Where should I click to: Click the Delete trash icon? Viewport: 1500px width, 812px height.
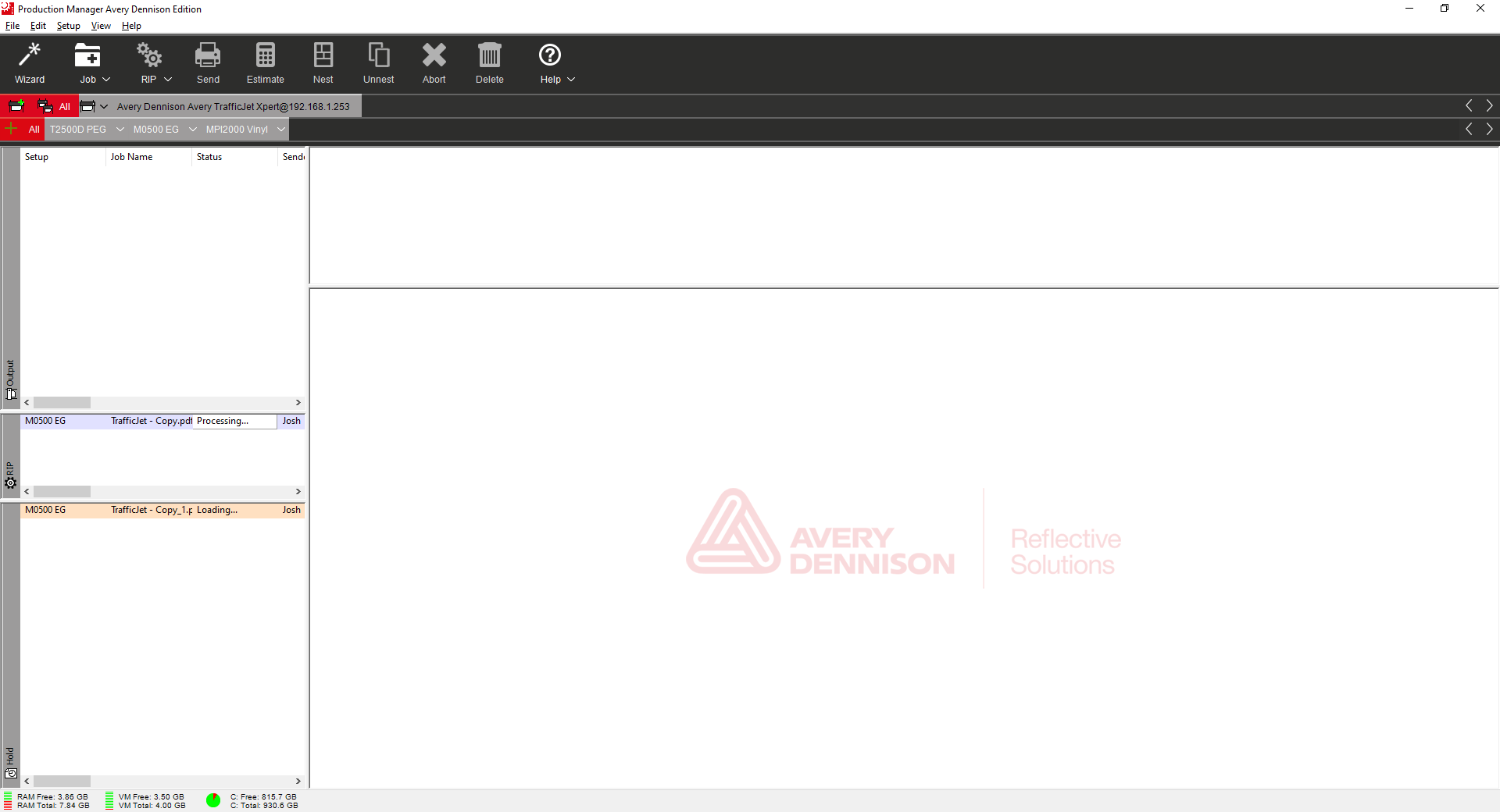pyautogui.click(x=490, y=55)
